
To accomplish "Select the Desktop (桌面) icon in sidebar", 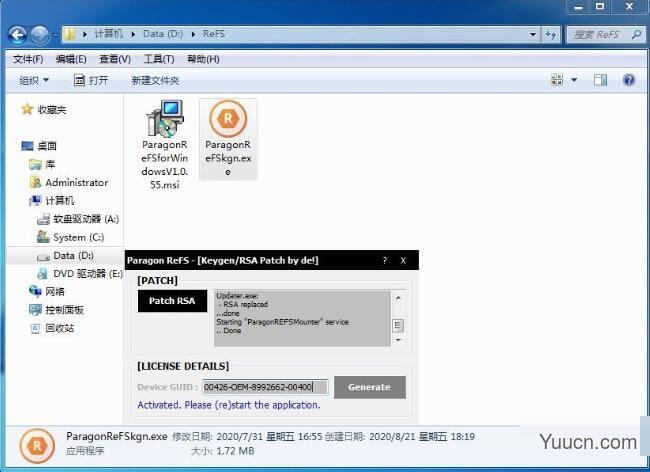I will click(x=27, y=146).
